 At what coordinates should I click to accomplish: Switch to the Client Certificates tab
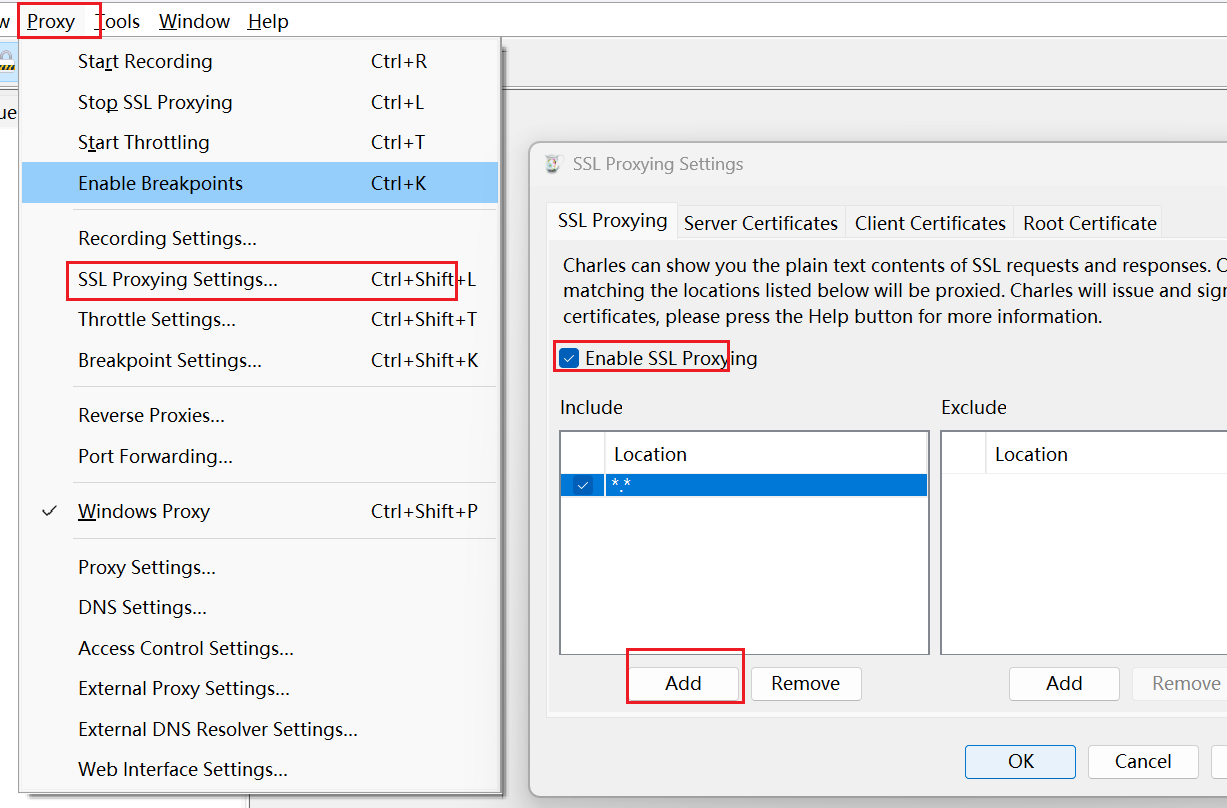pyautogui.click(x=929, y=224)
